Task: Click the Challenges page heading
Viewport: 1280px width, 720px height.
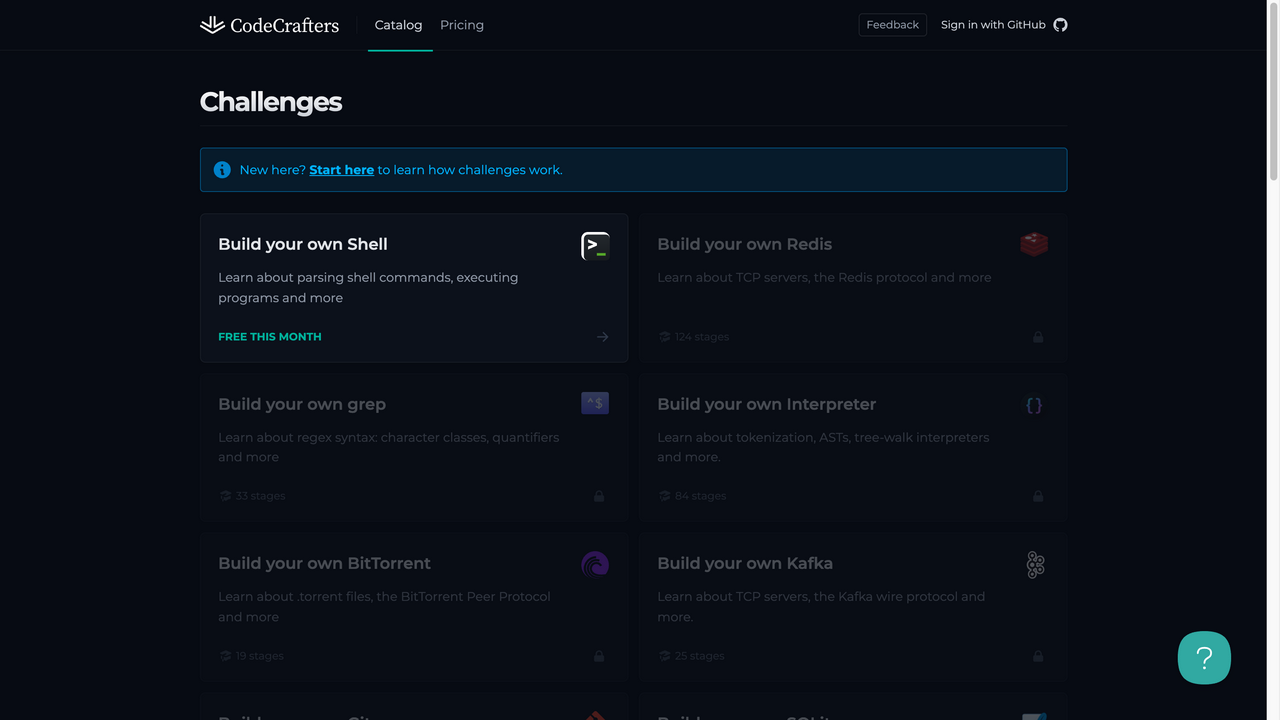Action: coord(271,102)
